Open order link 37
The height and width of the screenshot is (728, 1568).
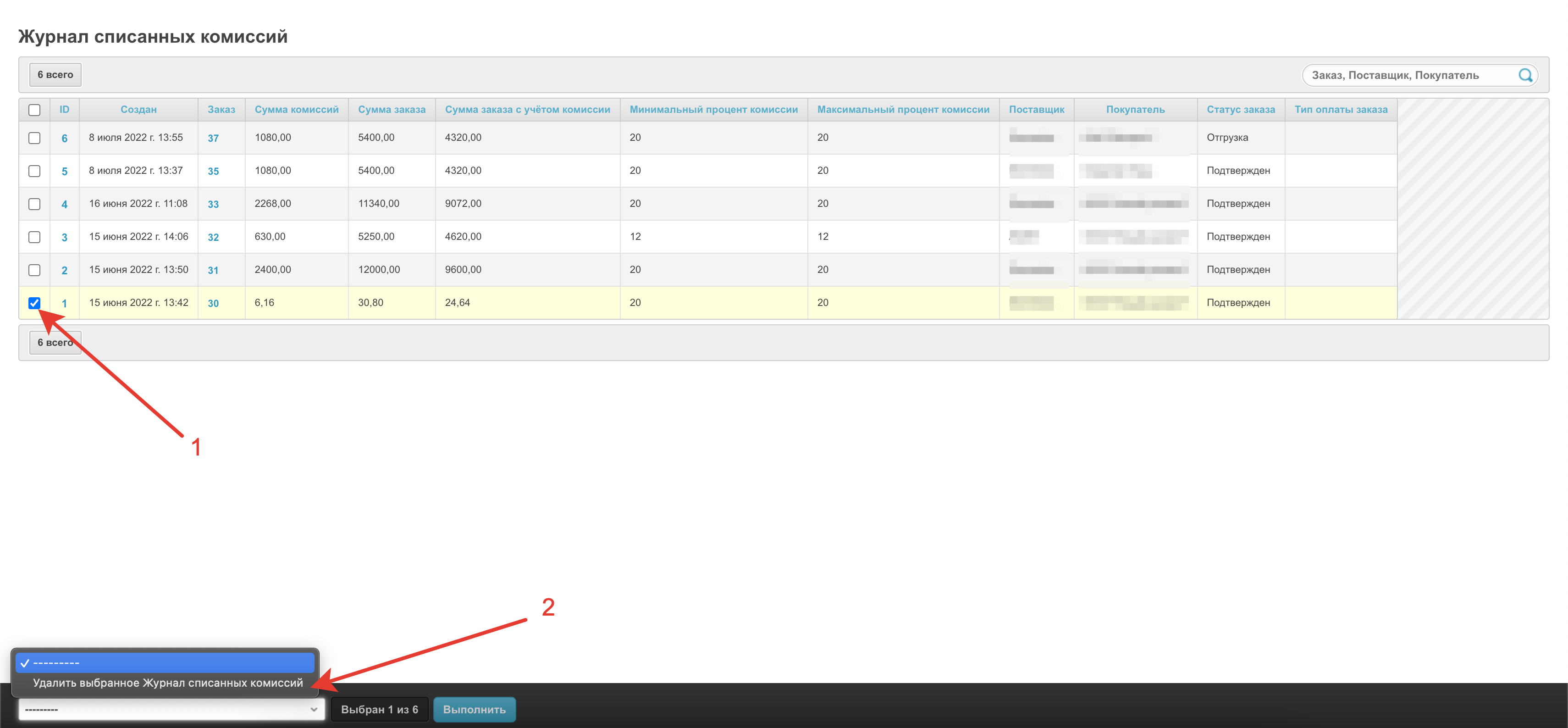pyautogui.click(x=213, y=138)
